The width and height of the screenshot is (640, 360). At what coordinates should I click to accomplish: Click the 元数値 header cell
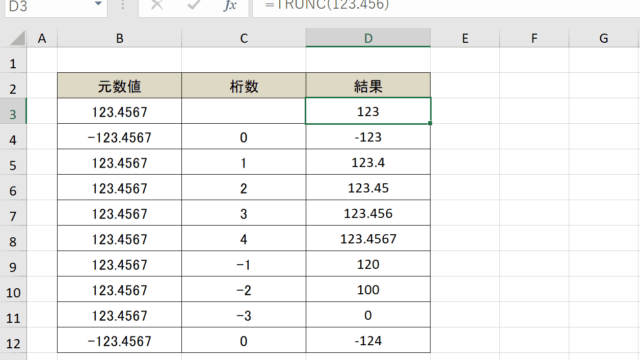pos(120,86)
